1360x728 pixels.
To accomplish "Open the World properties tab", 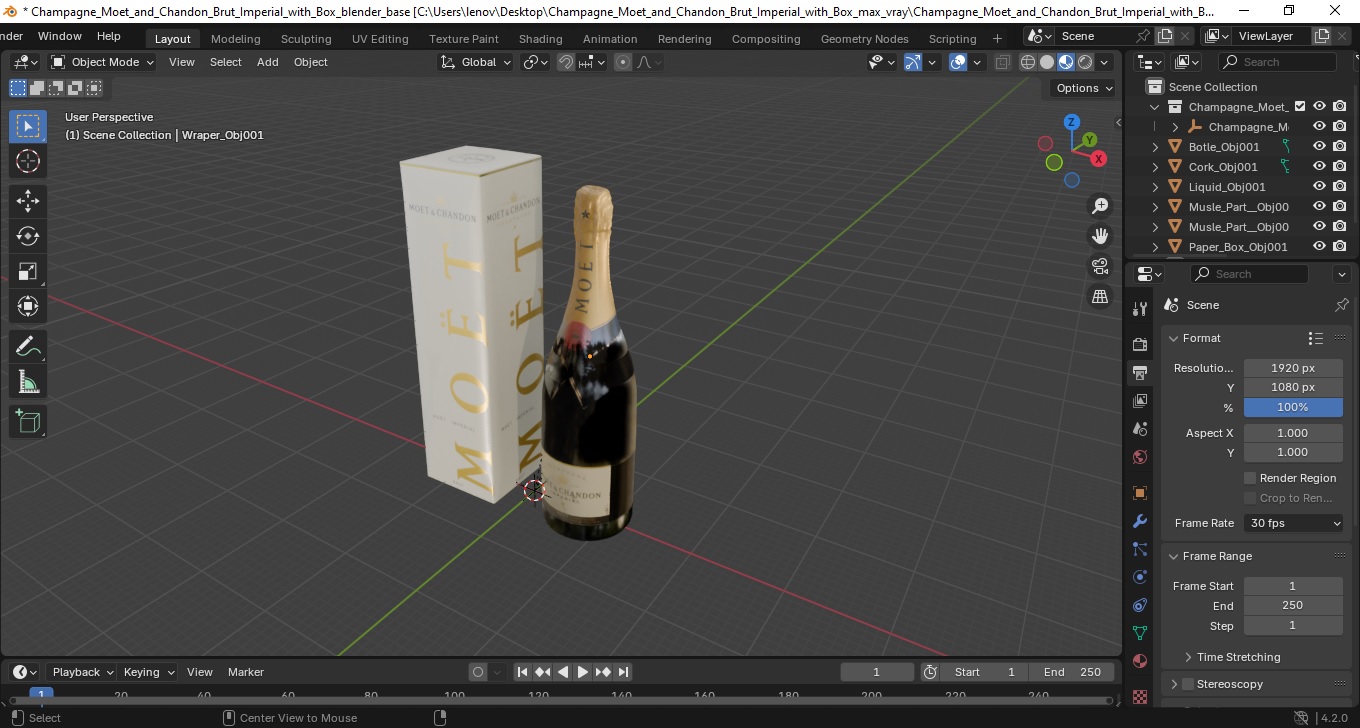I will [1140, 457].
